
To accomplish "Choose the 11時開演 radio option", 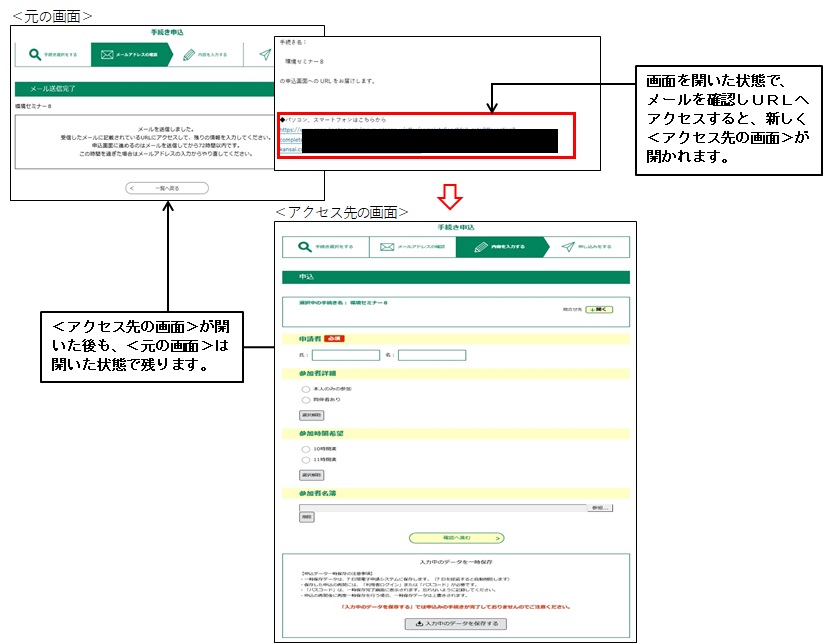I will [303, 460].
